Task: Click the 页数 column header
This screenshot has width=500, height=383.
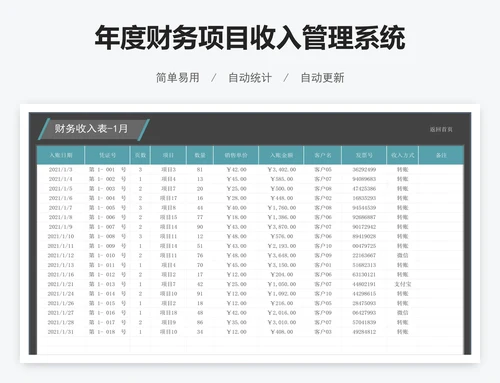Action: [x=140, y=155]
